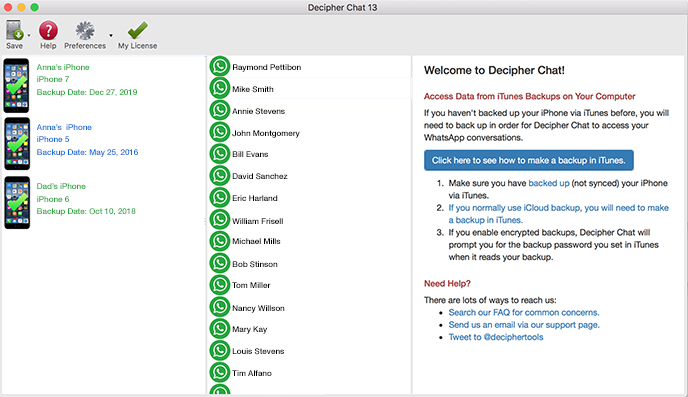Open the iCloud backup instructions link
This screenshot has width=688, height=397.
coord(558,214)
